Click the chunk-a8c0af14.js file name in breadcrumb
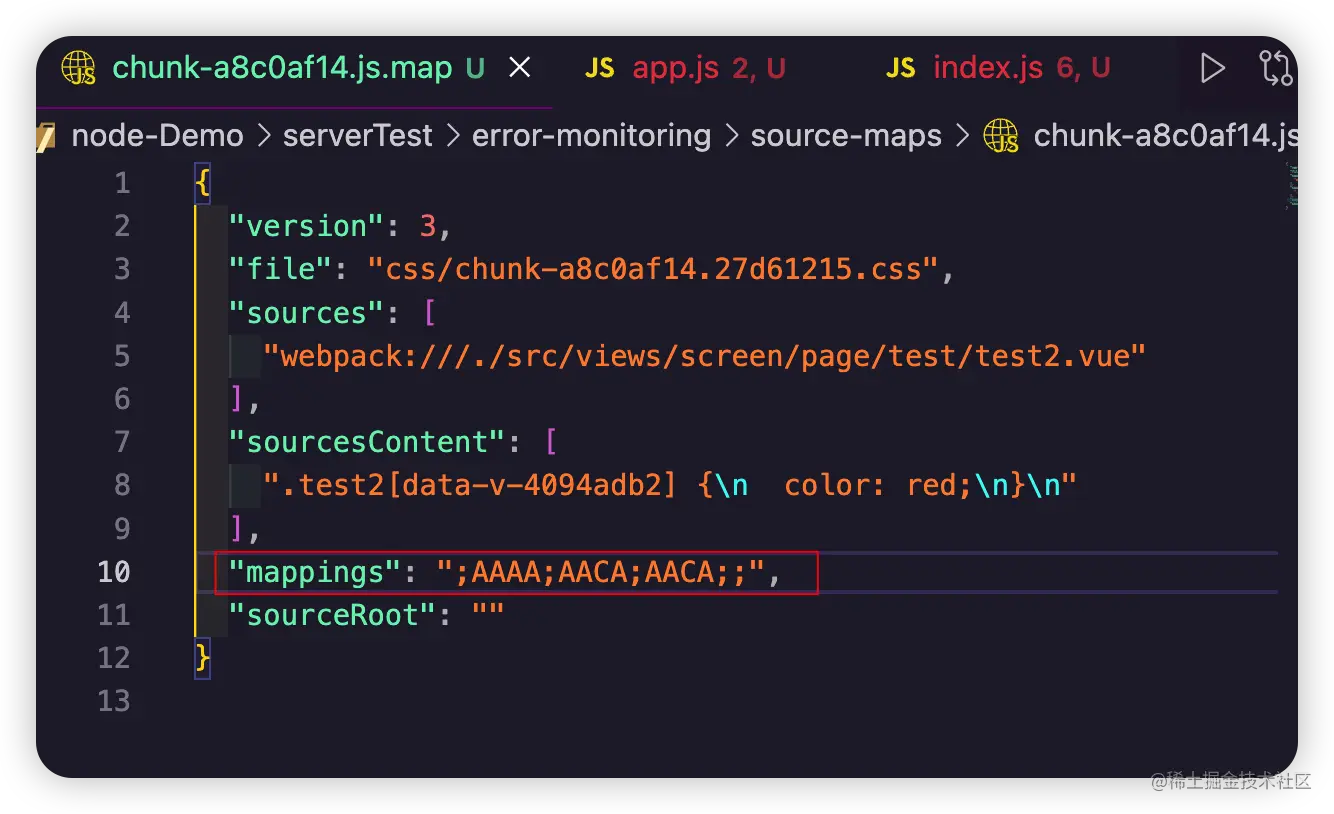 1165,136
